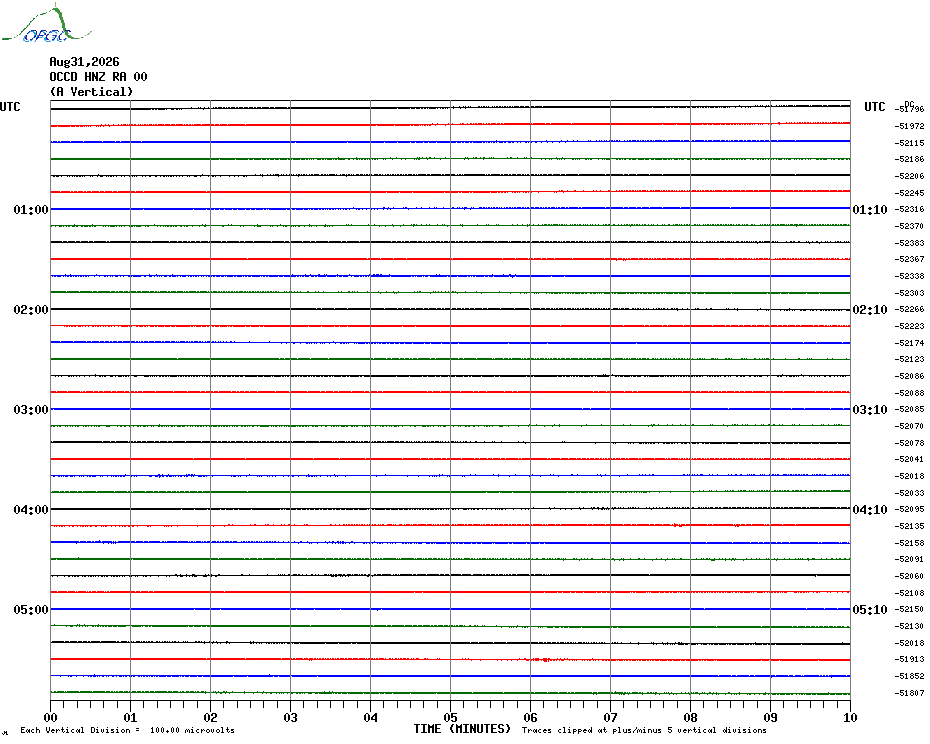Screen dimensions: 930x744
Task: Select the DC value -52123
Action: click(x=909, y=360)
